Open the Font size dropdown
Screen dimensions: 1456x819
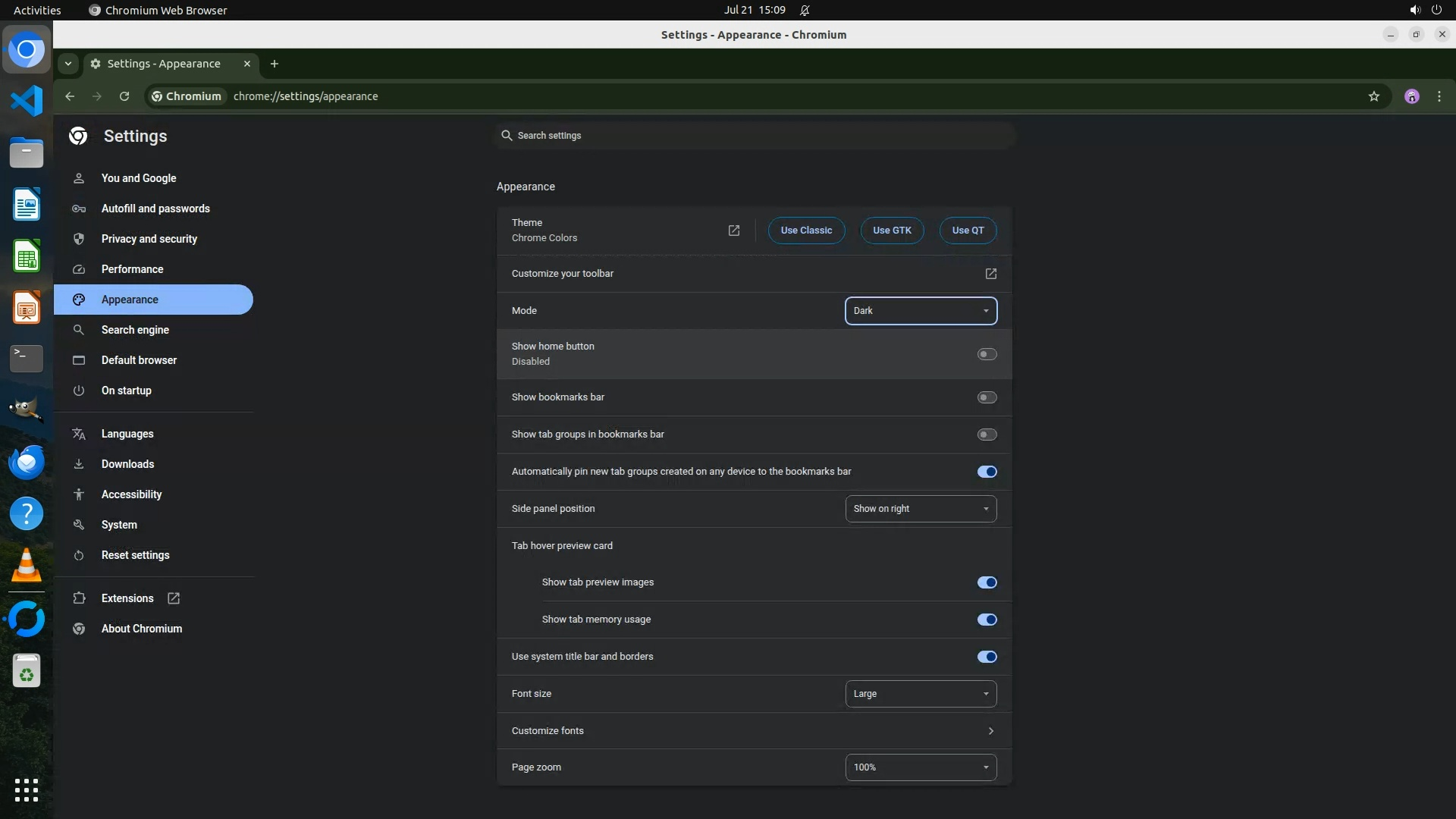tap(921, 694)
